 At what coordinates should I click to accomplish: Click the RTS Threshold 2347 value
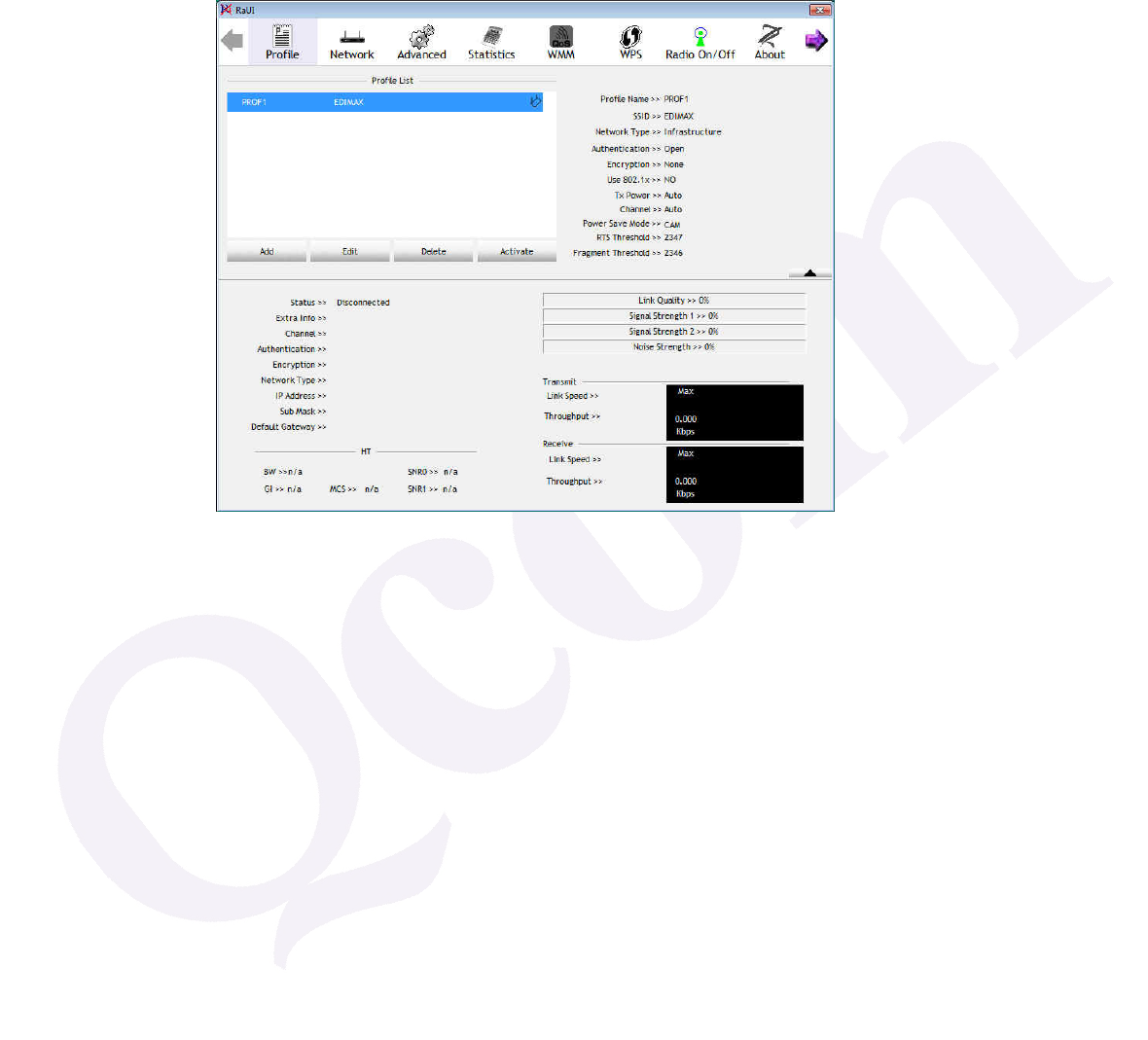673,237
